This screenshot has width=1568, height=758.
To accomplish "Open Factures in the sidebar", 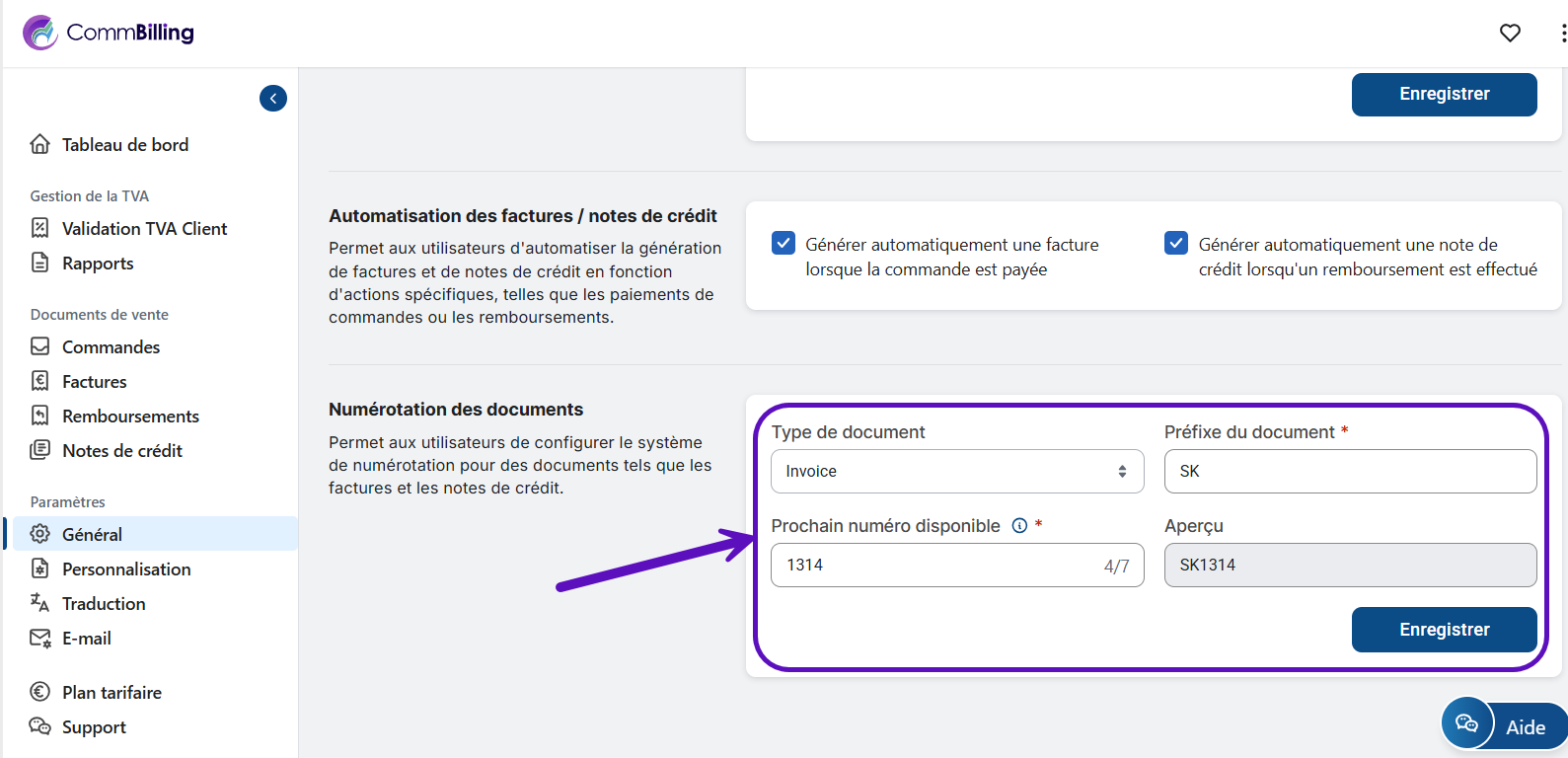I will pos(94,382).
